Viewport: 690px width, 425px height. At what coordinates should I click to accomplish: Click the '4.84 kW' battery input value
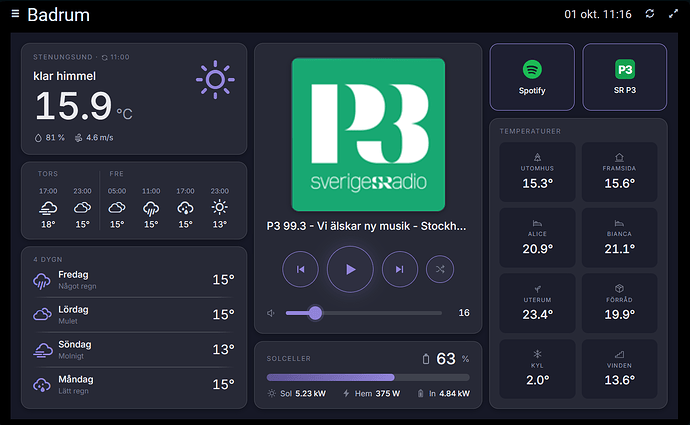(454, 393)
